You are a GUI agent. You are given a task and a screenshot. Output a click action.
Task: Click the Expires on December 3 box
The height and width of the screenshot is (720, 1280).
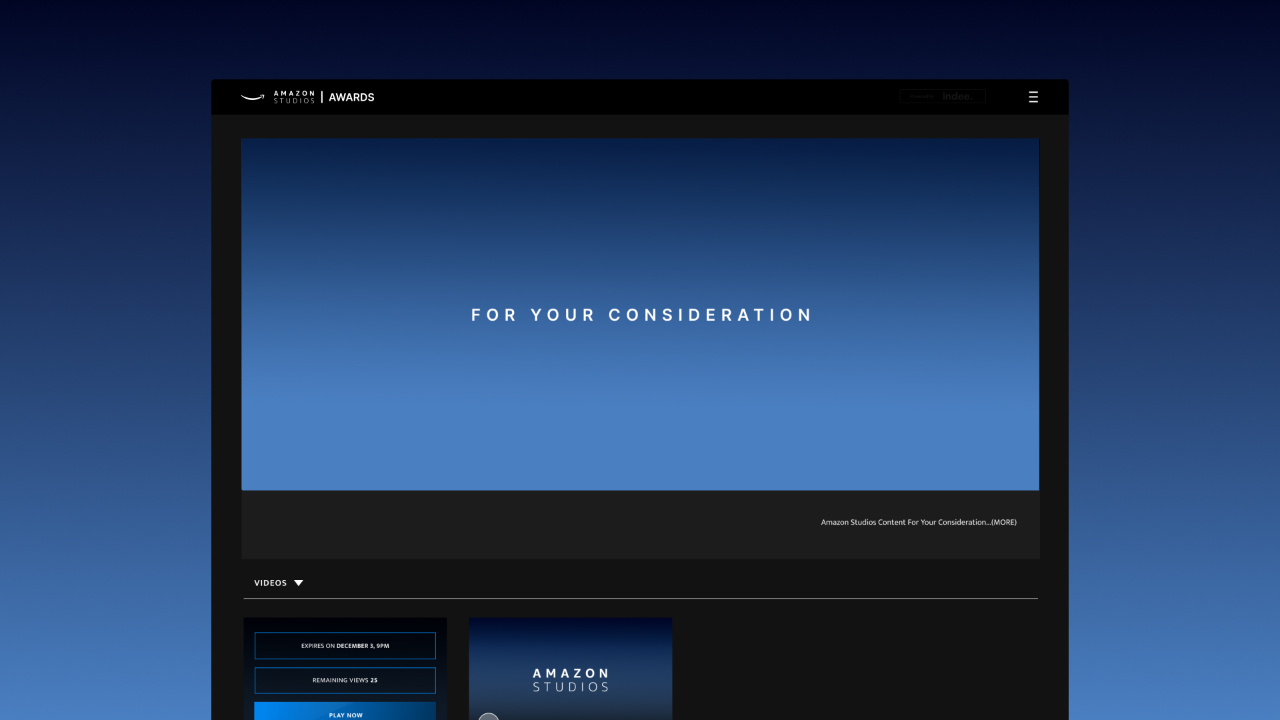pos(345,645)
